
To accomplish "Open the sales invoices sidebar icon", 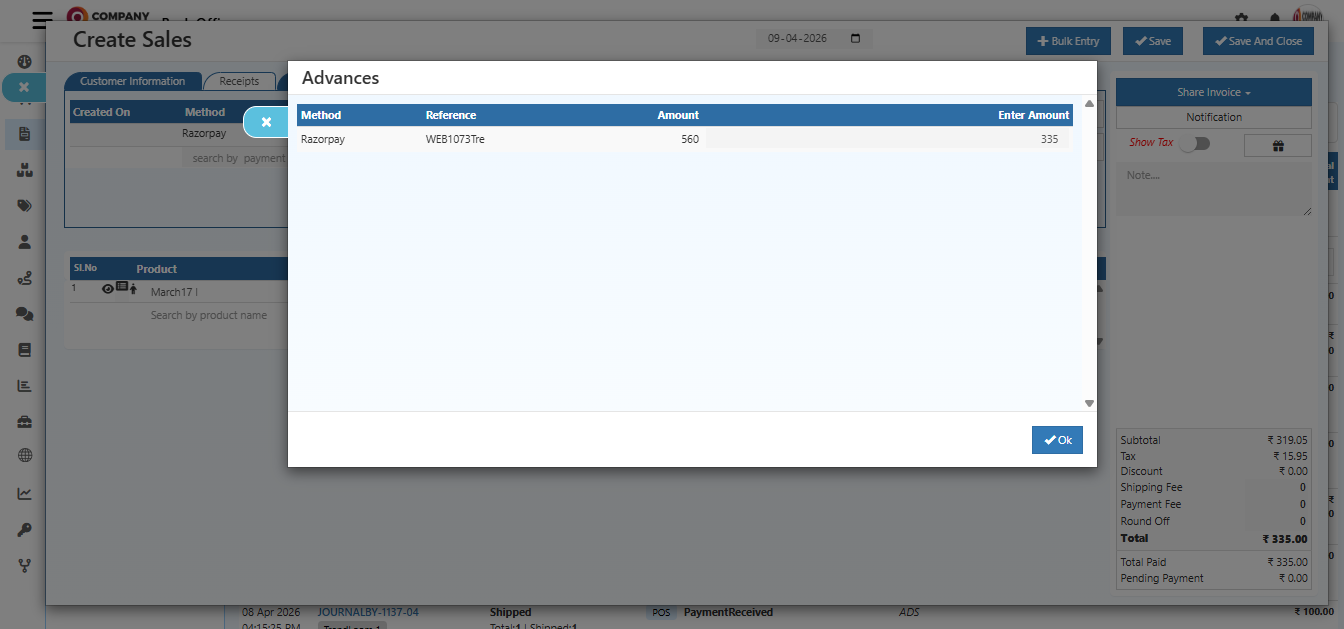I will [24, 134].
